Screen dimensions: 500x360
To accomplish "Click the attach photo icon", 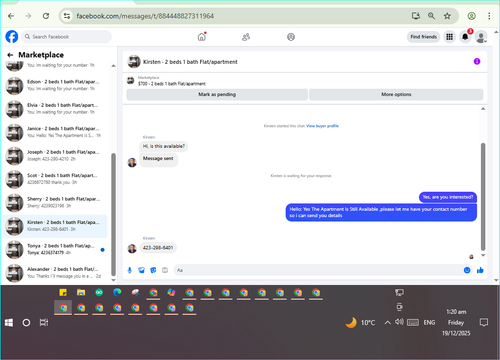I will [x=141, y=270].
